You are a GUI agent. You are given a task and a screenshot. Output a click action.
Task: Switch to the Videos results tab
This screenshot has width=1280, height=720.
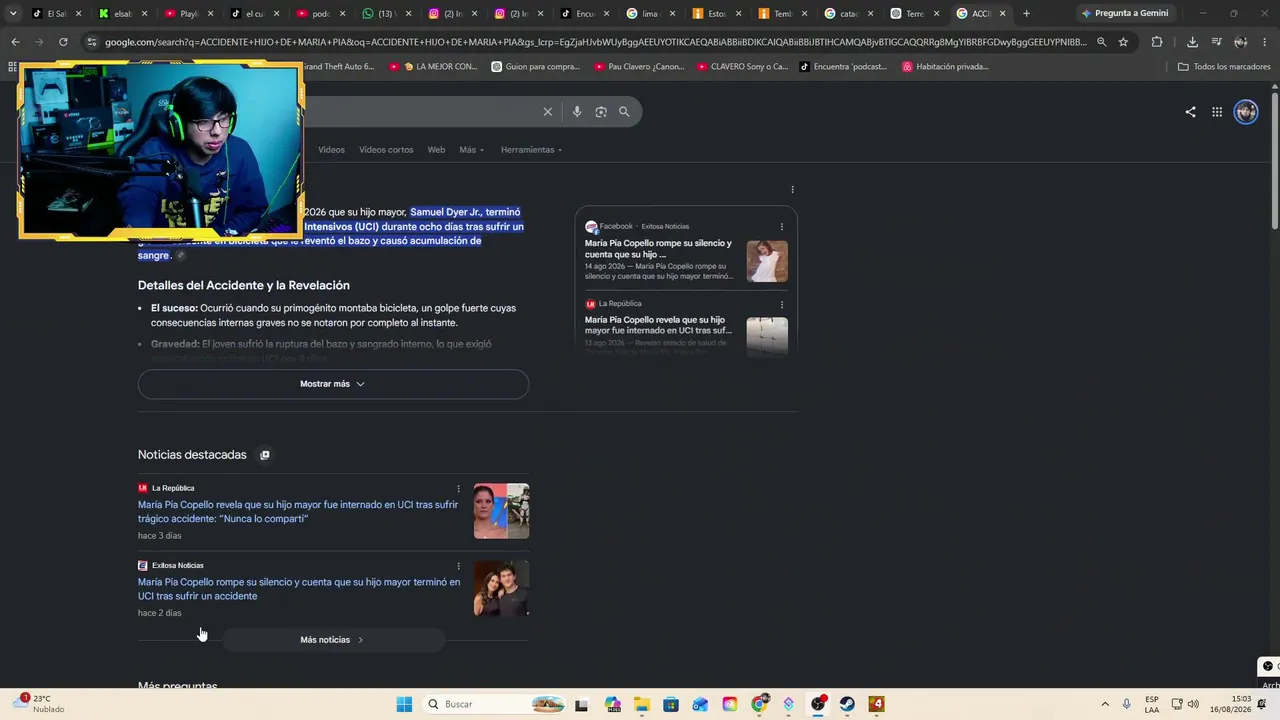coord(331,150)
